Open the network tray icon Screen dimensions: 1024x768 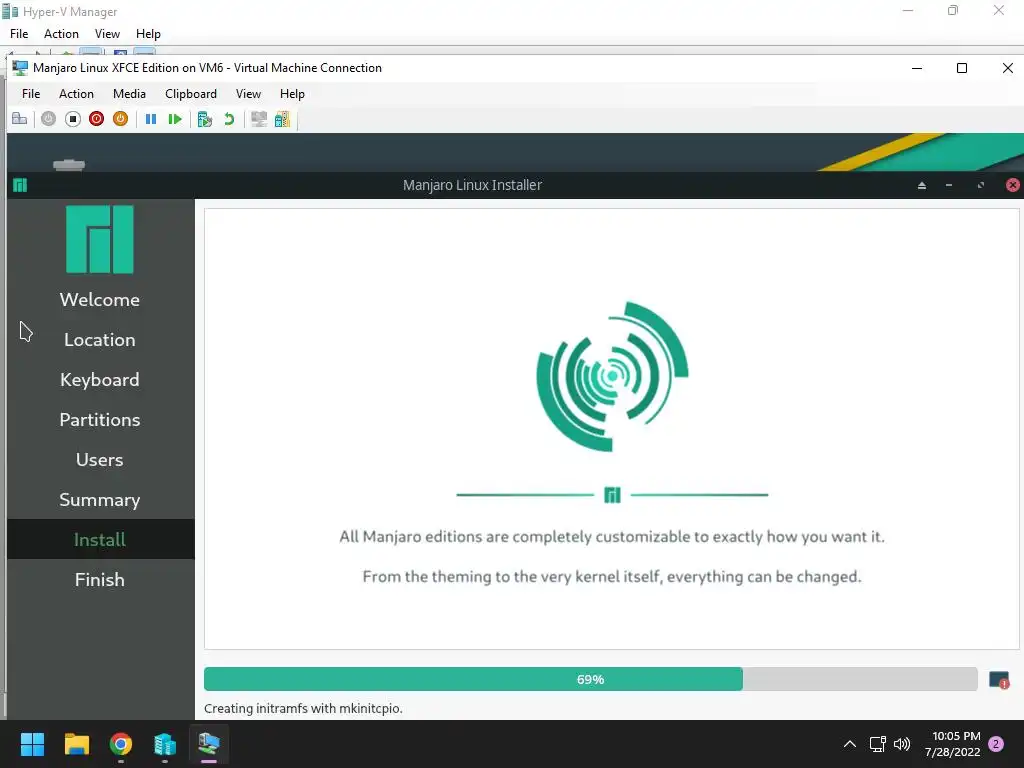coord(877,744)
